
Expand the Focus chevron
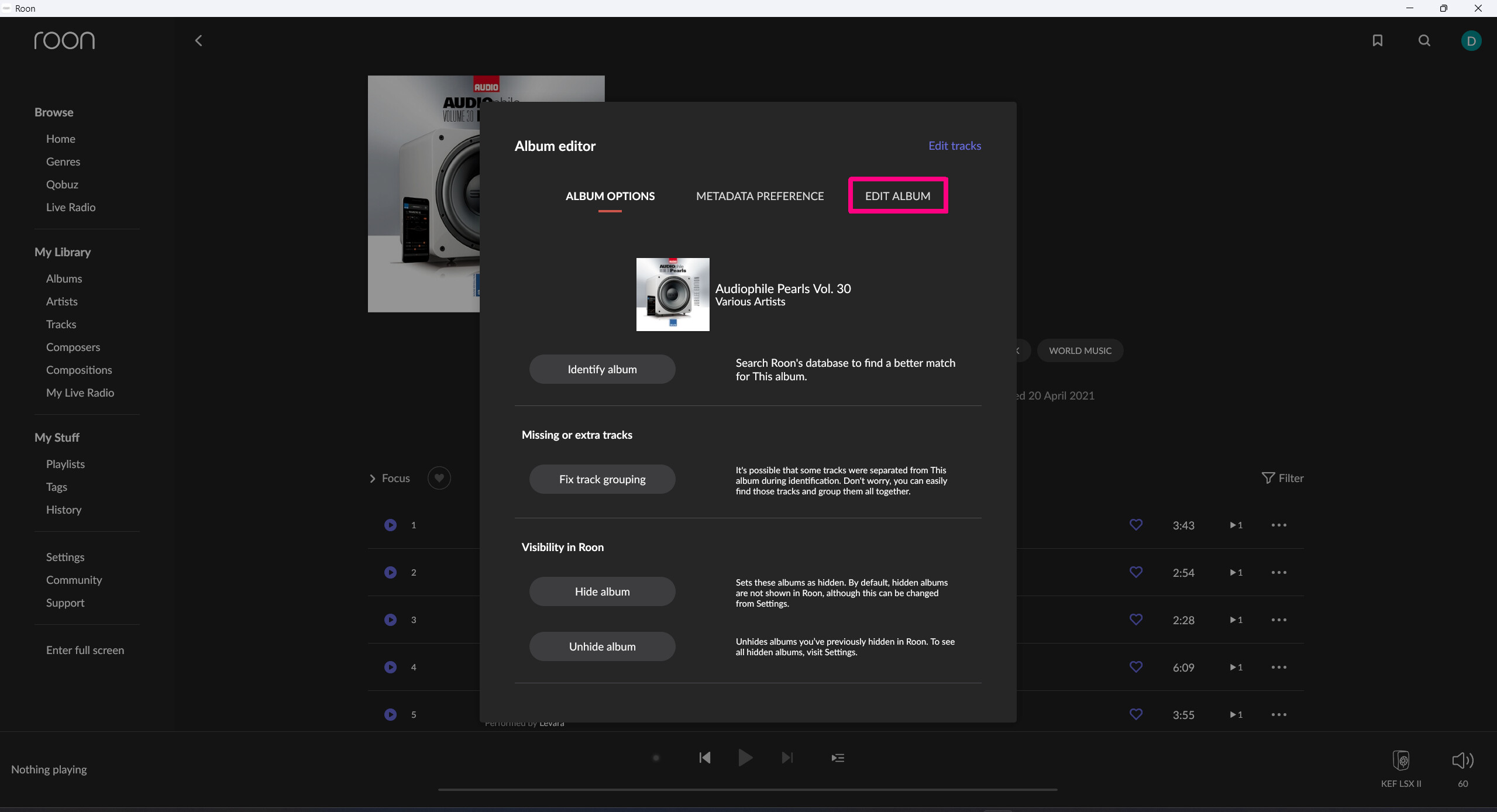point(373,479)
